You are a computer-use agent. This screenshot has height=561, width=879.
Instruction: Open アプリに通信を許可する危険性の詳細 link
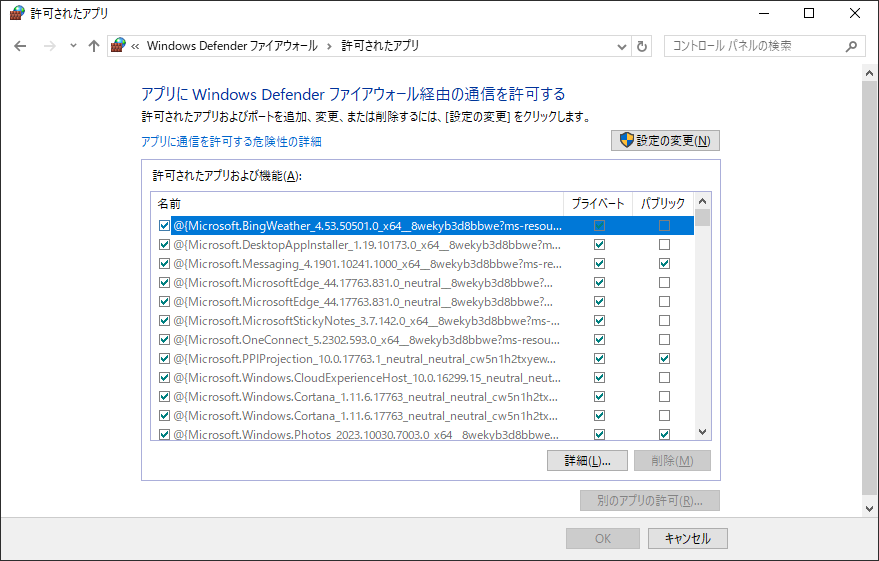click(231, 141)
